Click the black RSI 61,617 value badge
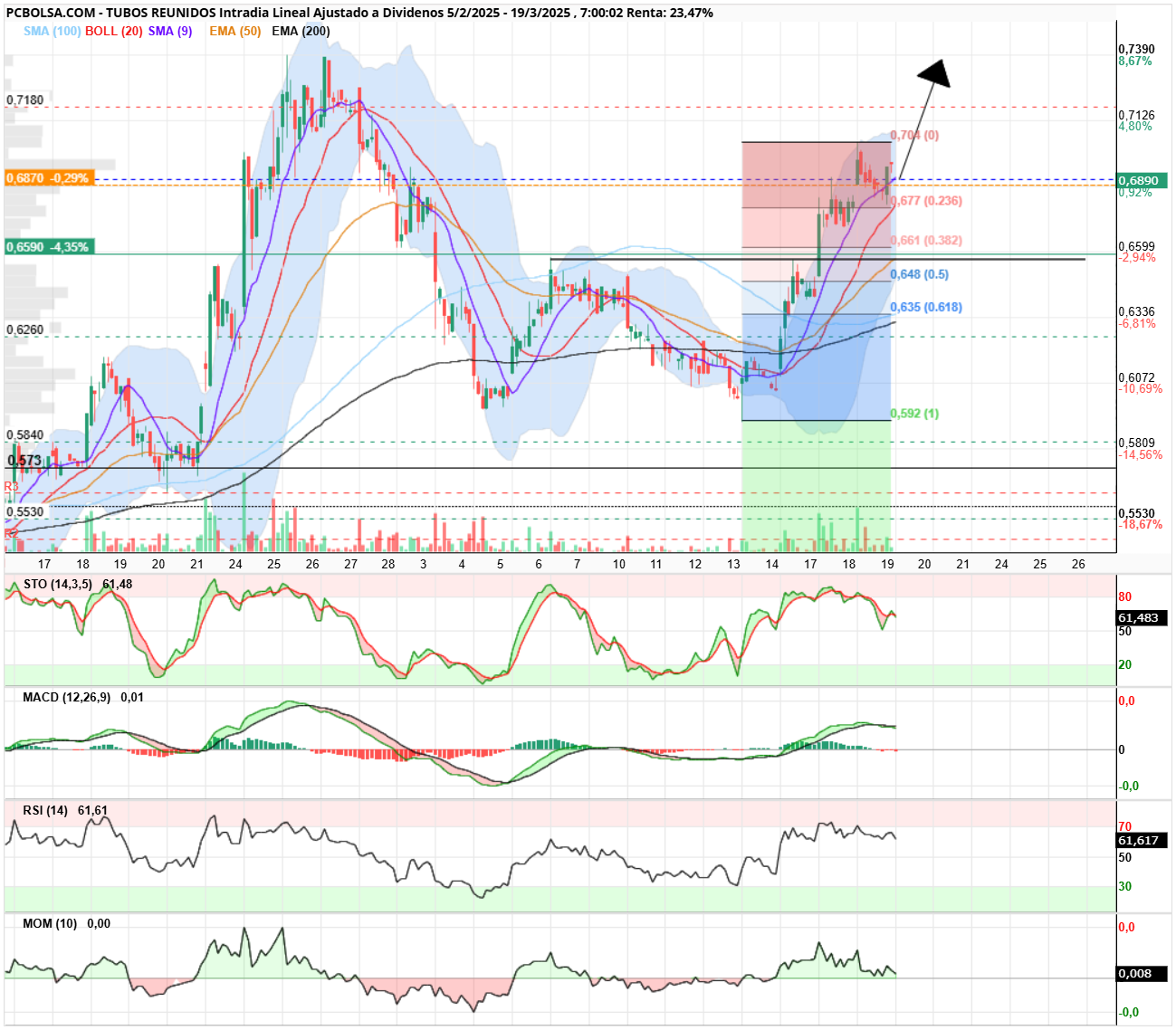Viewport: 1176px width, 1030px height. [1142, 841]
